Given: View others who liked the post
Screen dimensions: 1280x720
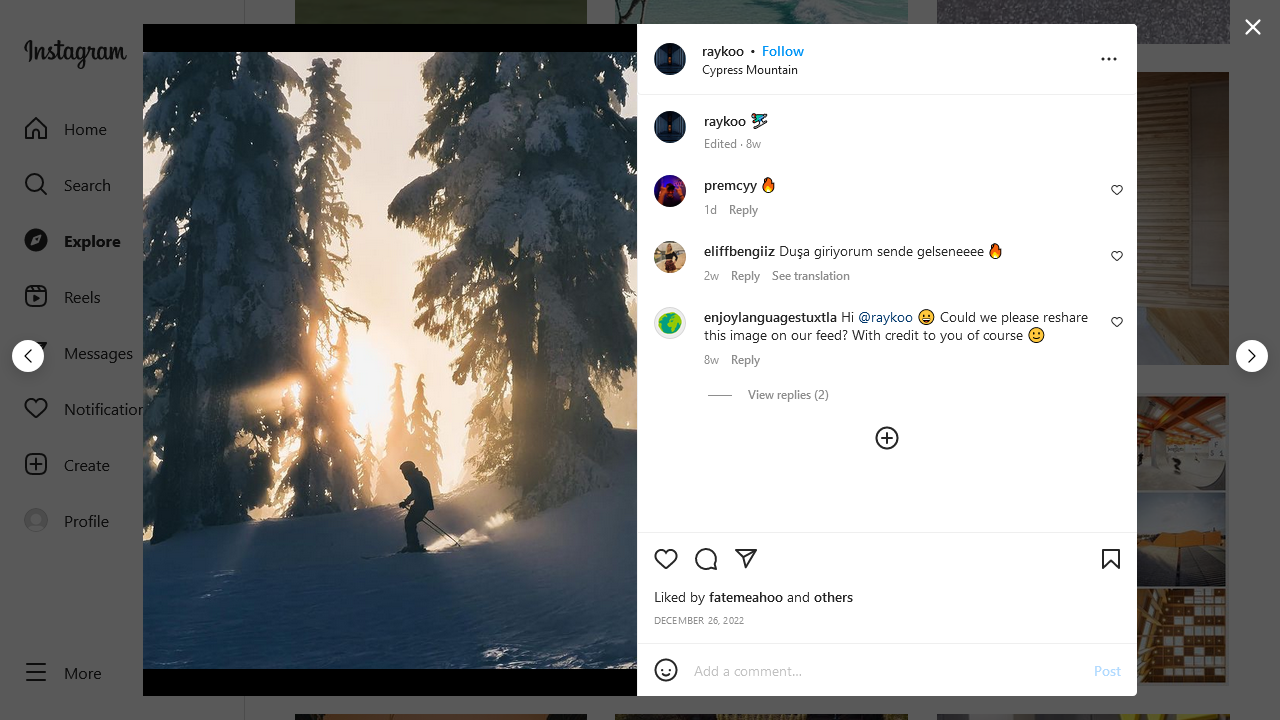Looking at the screenshot, I should coord(833,597).
